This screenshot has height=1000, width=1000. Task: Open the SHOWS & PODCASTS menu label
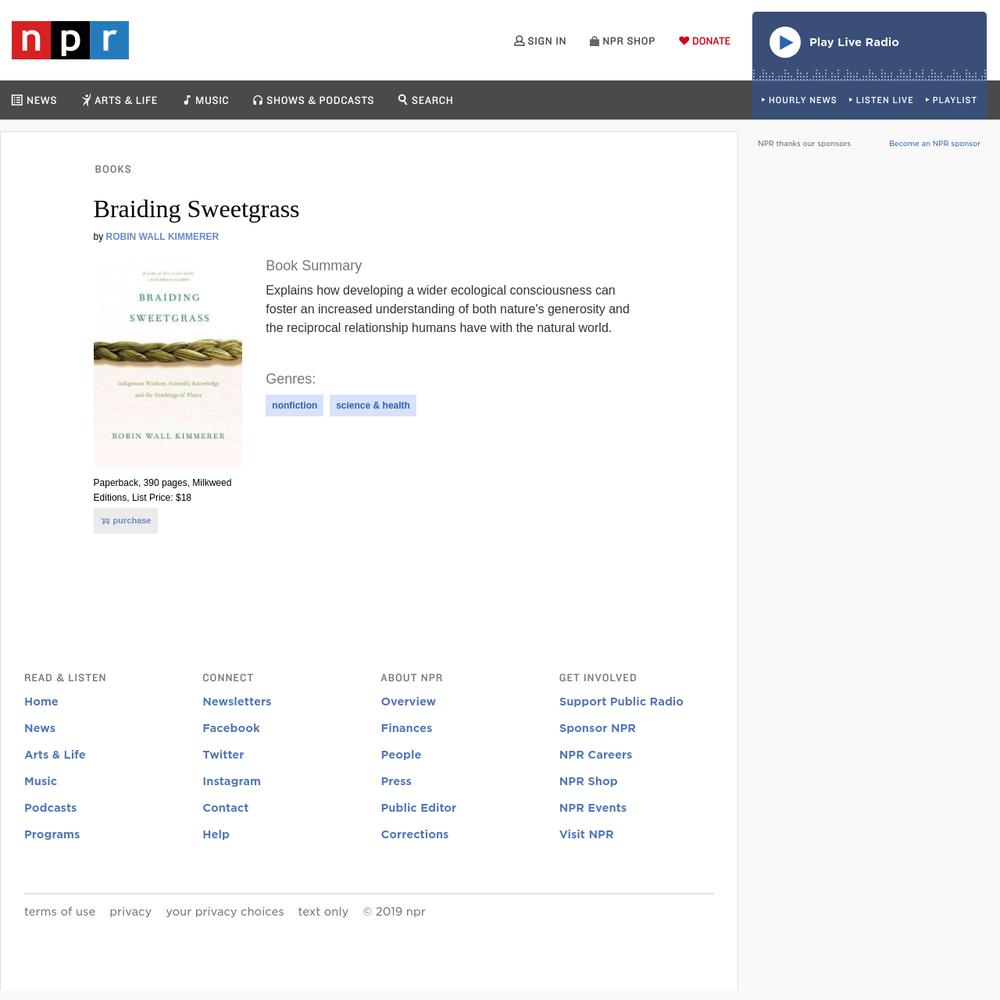tap(320, 100)
